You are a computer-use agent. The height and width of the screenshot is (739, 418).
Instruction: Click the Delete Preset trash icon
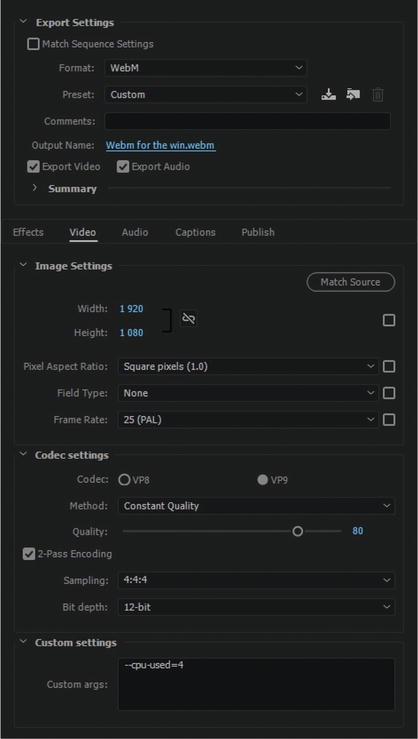point(377,95)
